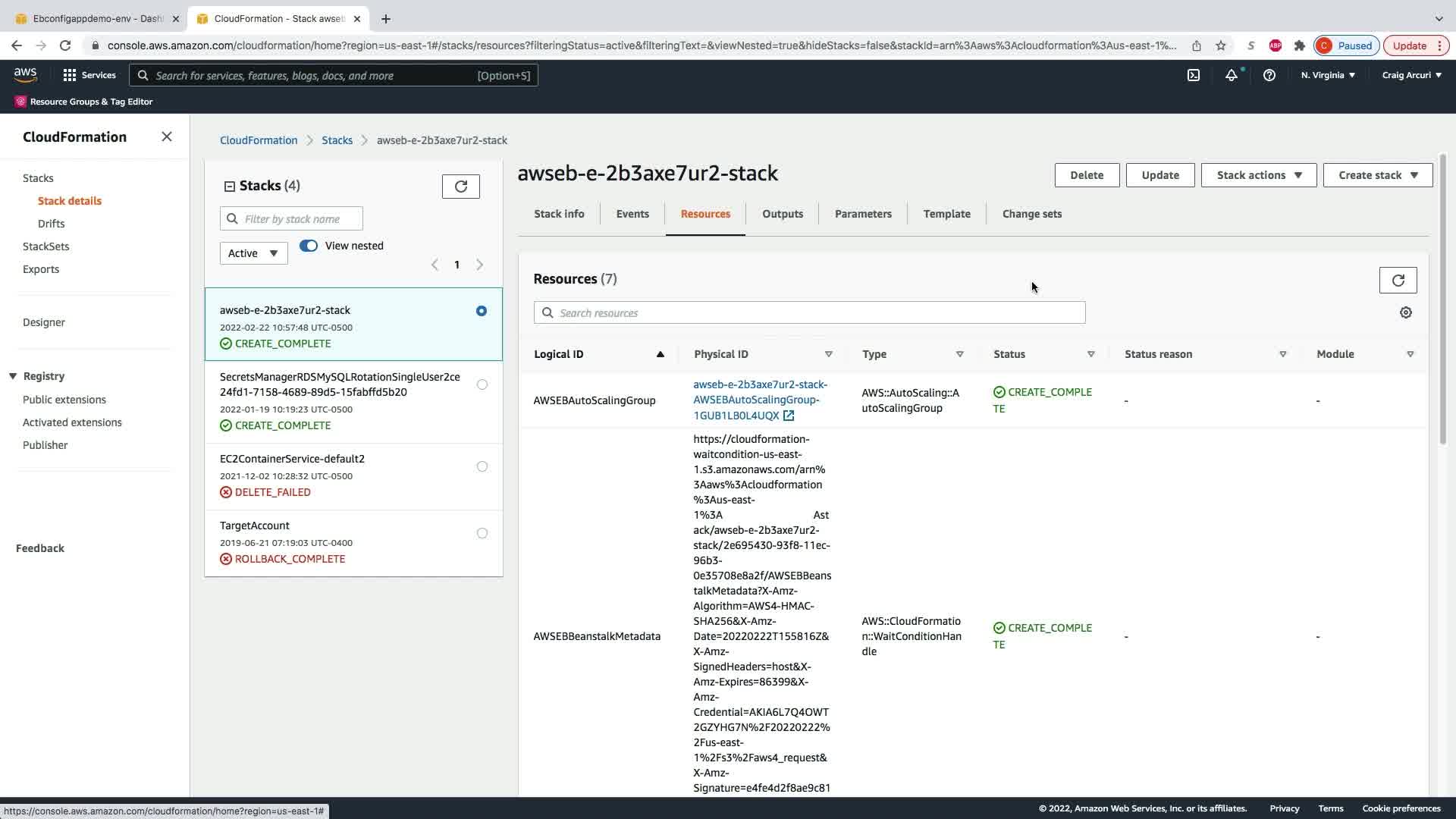
Task: Open the notifications bell
Action: coord(1231,75)
